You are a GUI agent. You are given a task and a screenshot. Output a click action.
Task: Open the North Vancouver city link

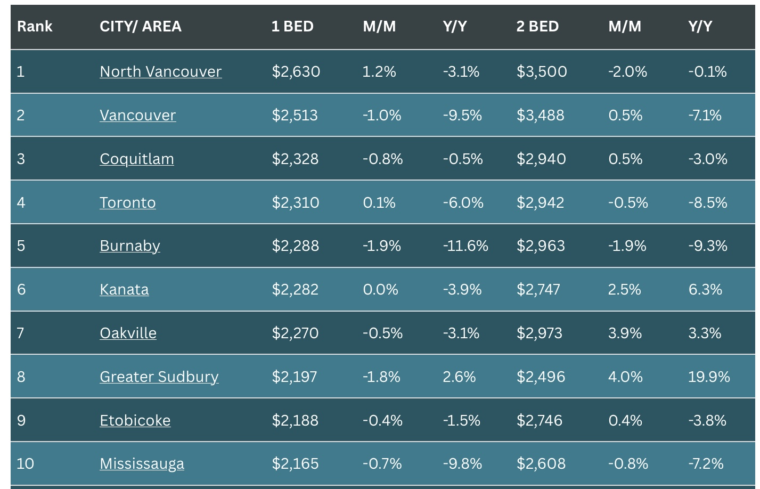(x=160, y=72)
